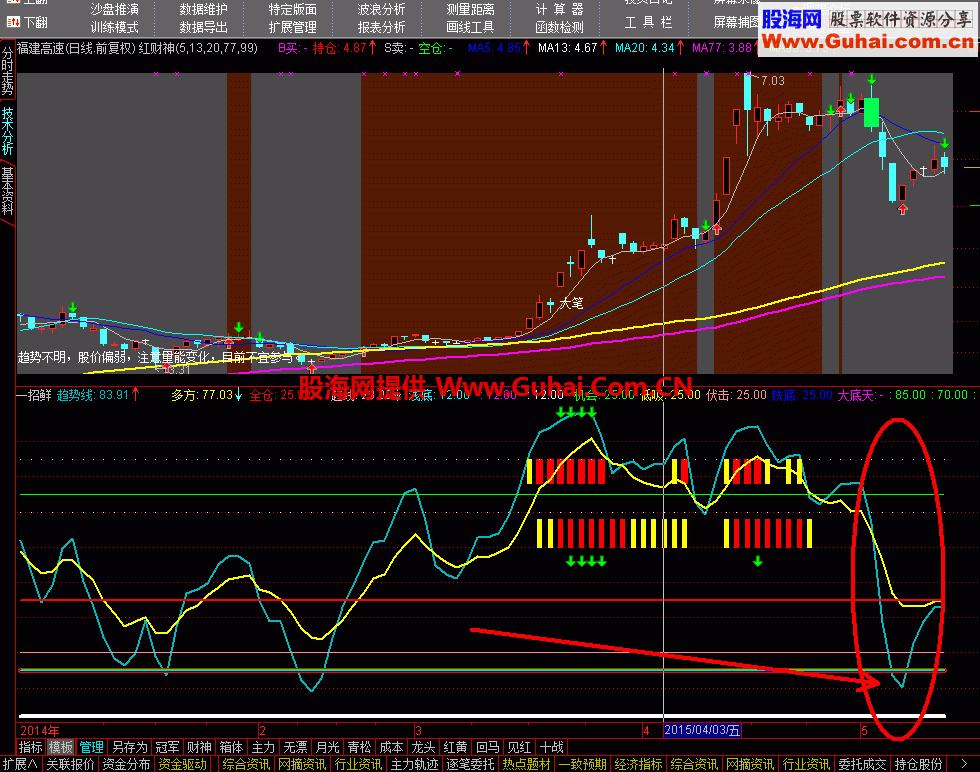Open 委托成交 bottom tab
Viewport: 980px width, 772px height.
[862, 764]
